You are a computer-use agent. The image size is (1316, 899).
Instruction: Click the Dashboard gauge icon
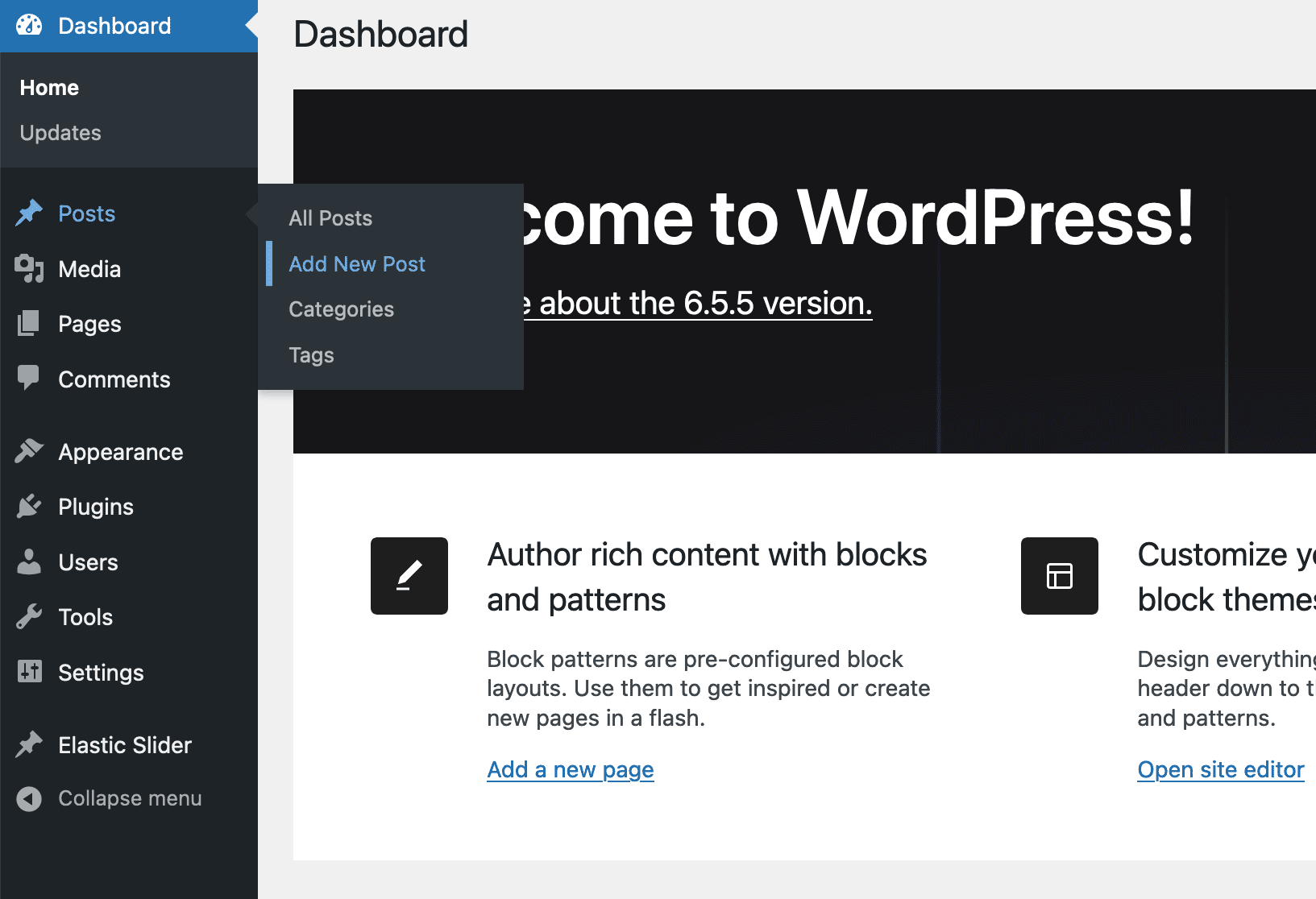coord(29,26)
